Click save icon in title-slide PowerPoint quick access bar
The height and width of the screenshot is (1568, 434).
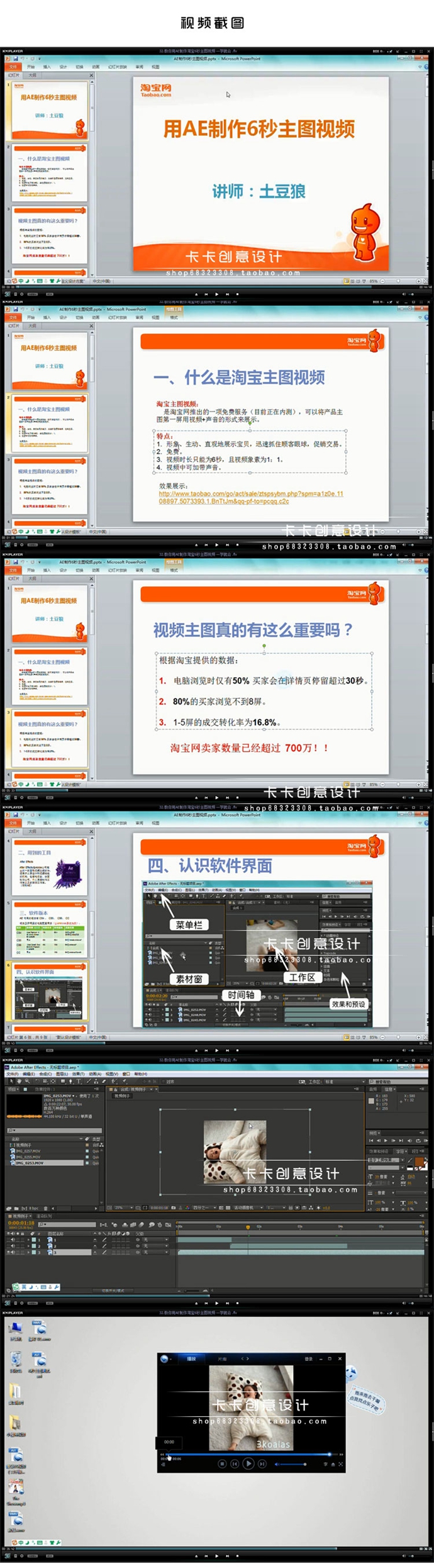15,59
